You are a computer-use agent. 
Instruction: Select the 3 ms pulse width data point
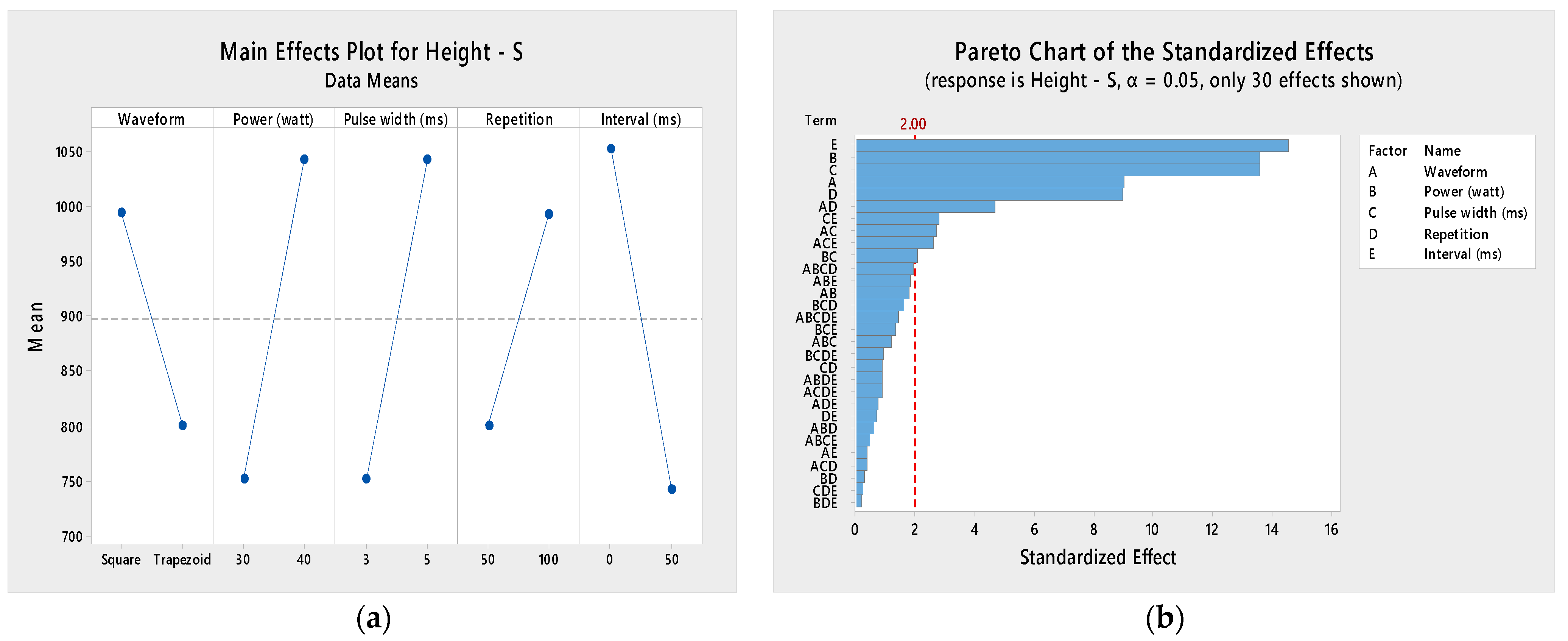point(366,479)
